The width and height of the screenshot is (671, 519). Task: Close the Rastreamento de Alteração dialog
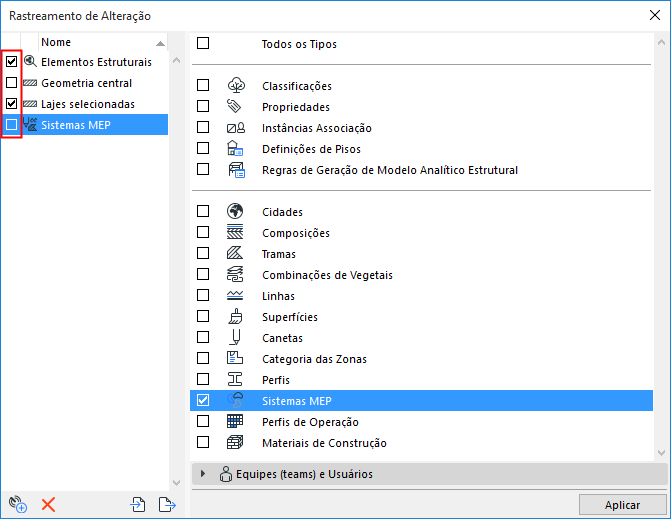point(652,15)
